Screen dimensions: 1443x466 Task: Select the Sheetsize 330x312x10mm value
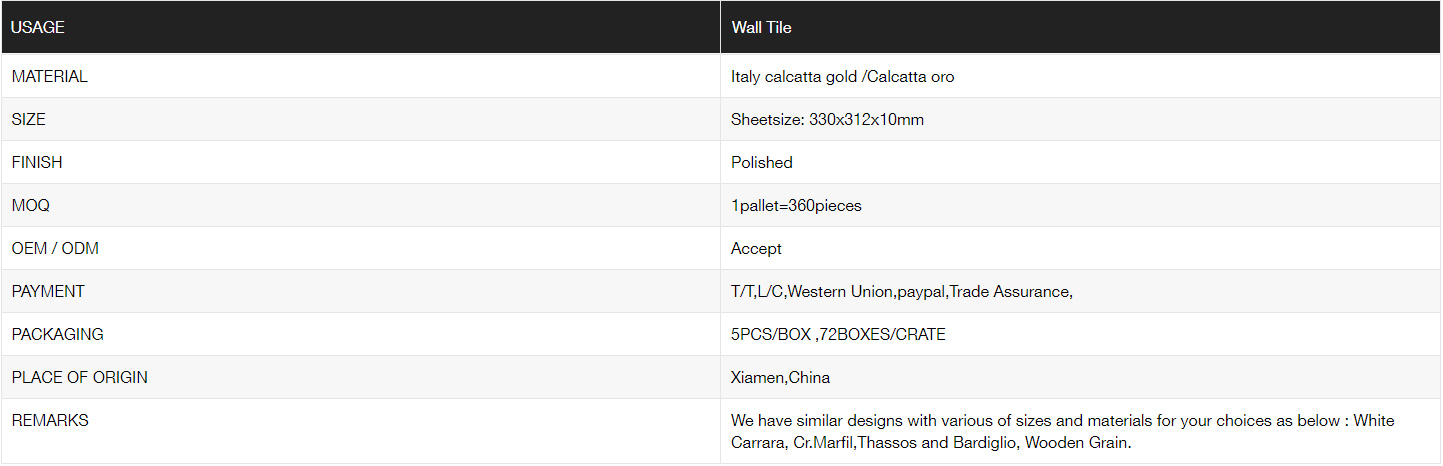coord(828,120)
